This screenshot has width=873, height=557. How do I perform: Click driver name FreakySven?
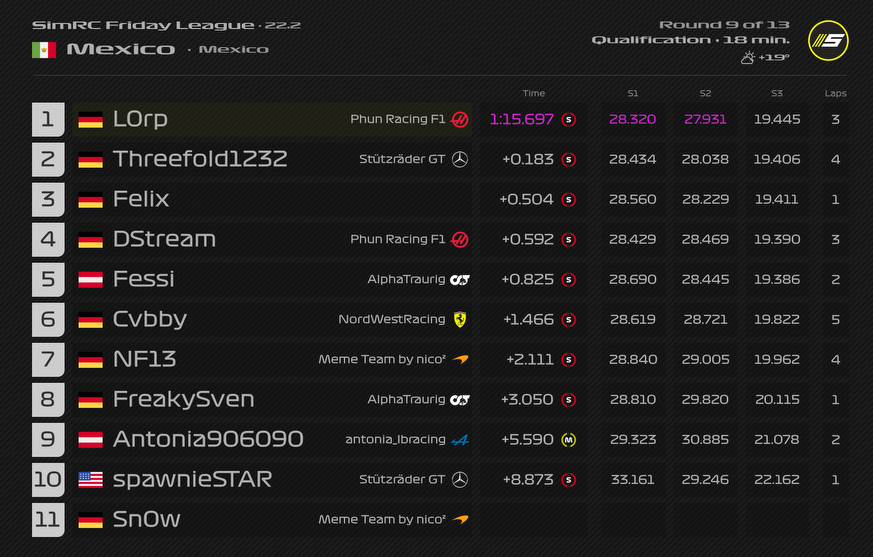click(183, 399)
